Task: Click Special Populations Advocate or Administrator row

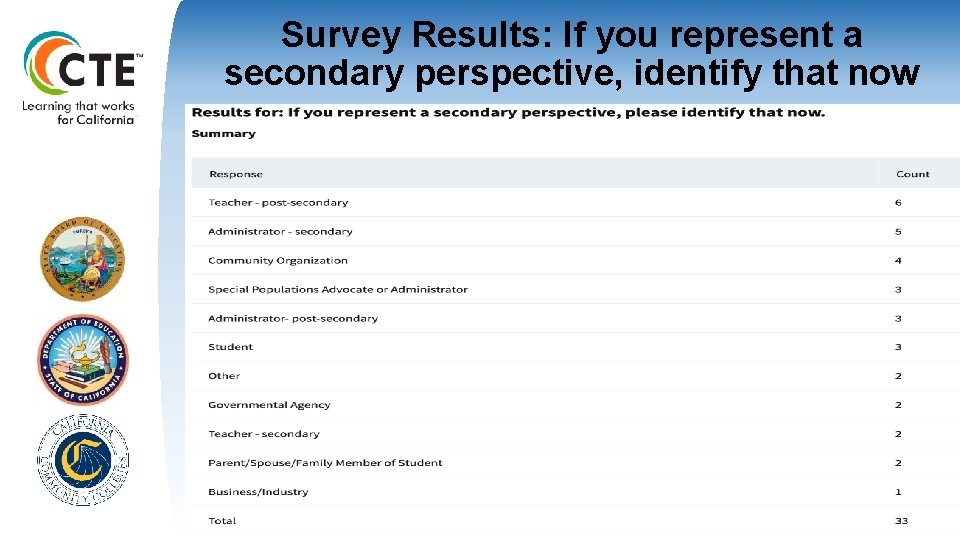Action: coord(338,290)
